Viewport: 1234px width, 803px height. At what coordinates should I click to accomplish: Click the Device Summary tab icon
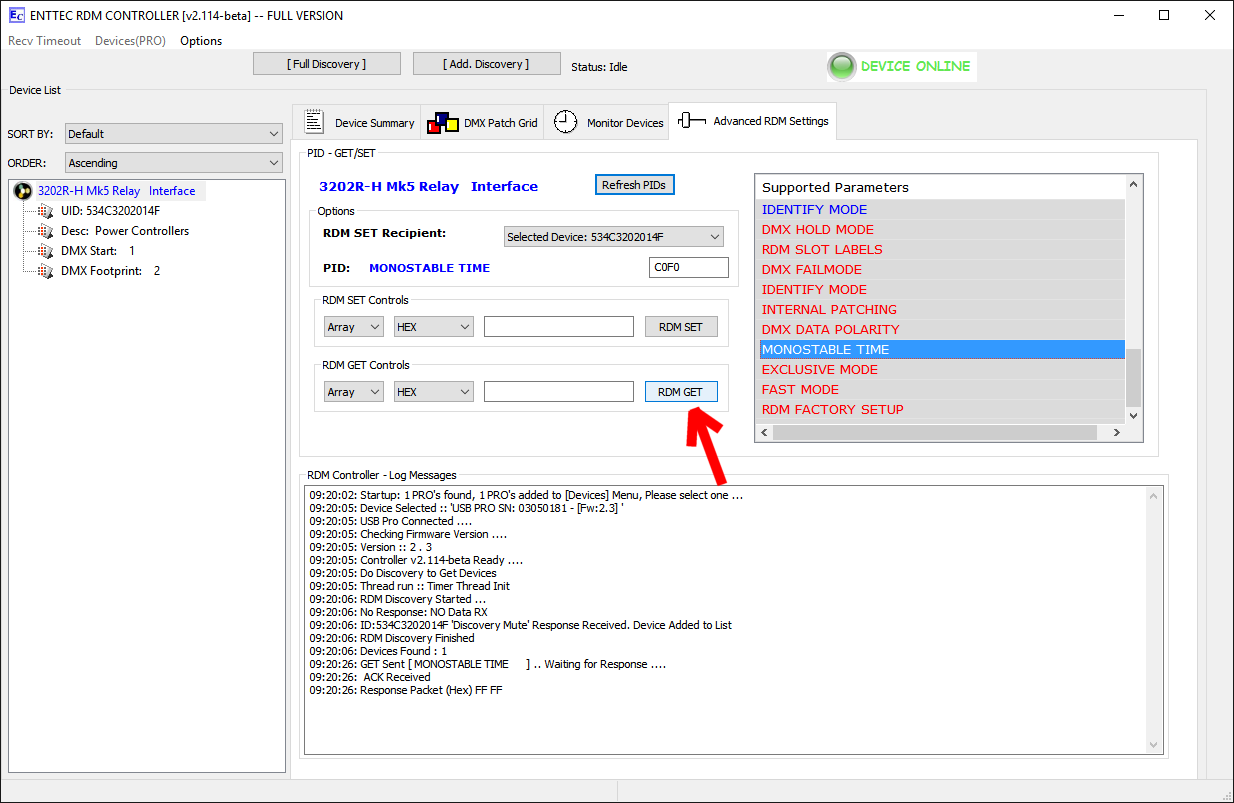pyautogui.click(x=314, y=122)
